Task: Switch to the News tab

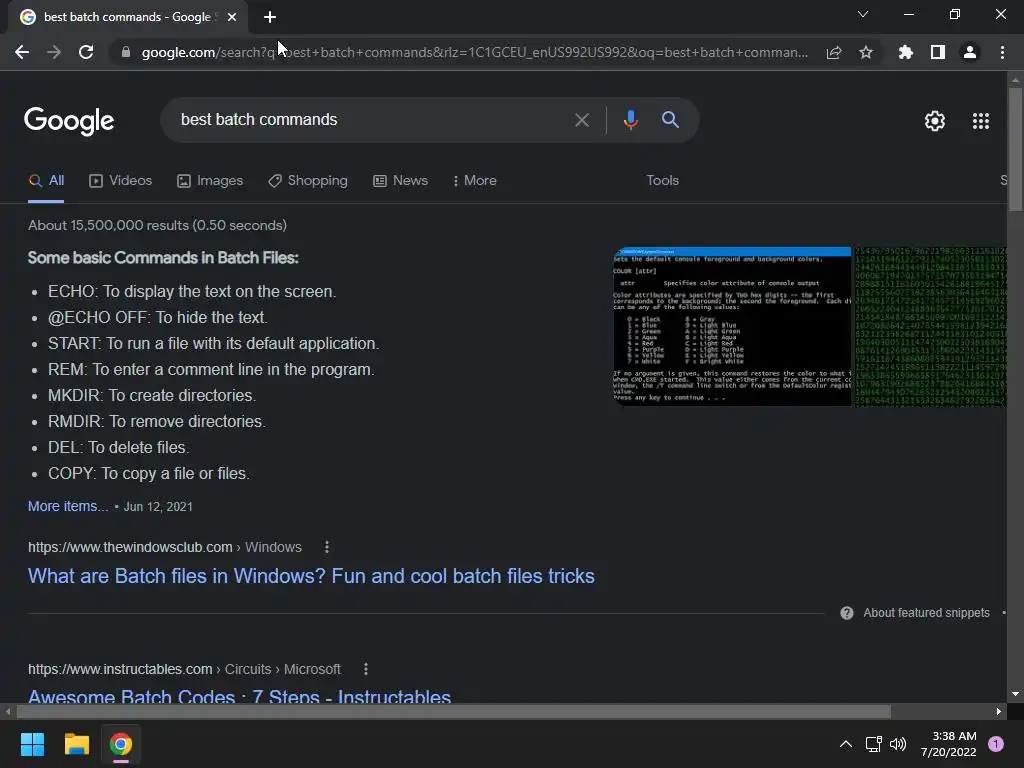Action: tap(400, 181)
